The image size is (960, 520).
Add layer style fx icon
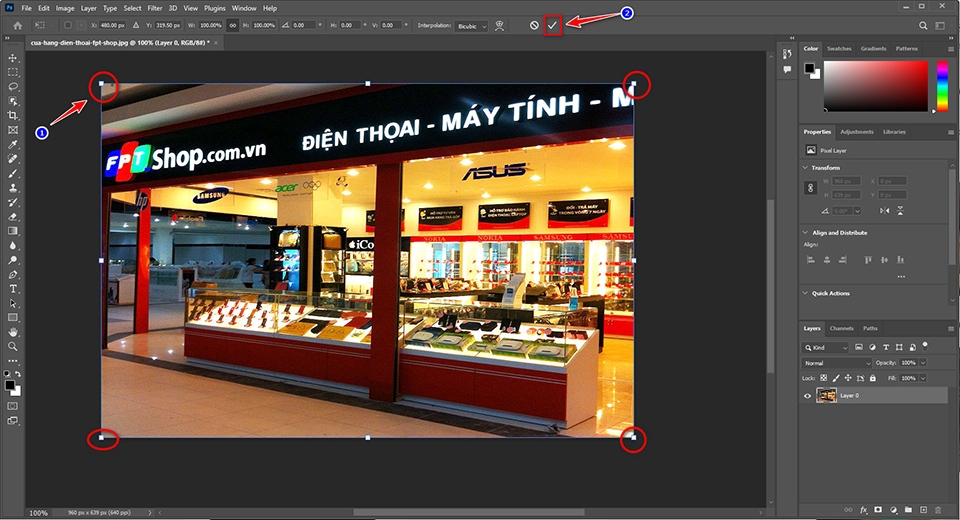863,510
